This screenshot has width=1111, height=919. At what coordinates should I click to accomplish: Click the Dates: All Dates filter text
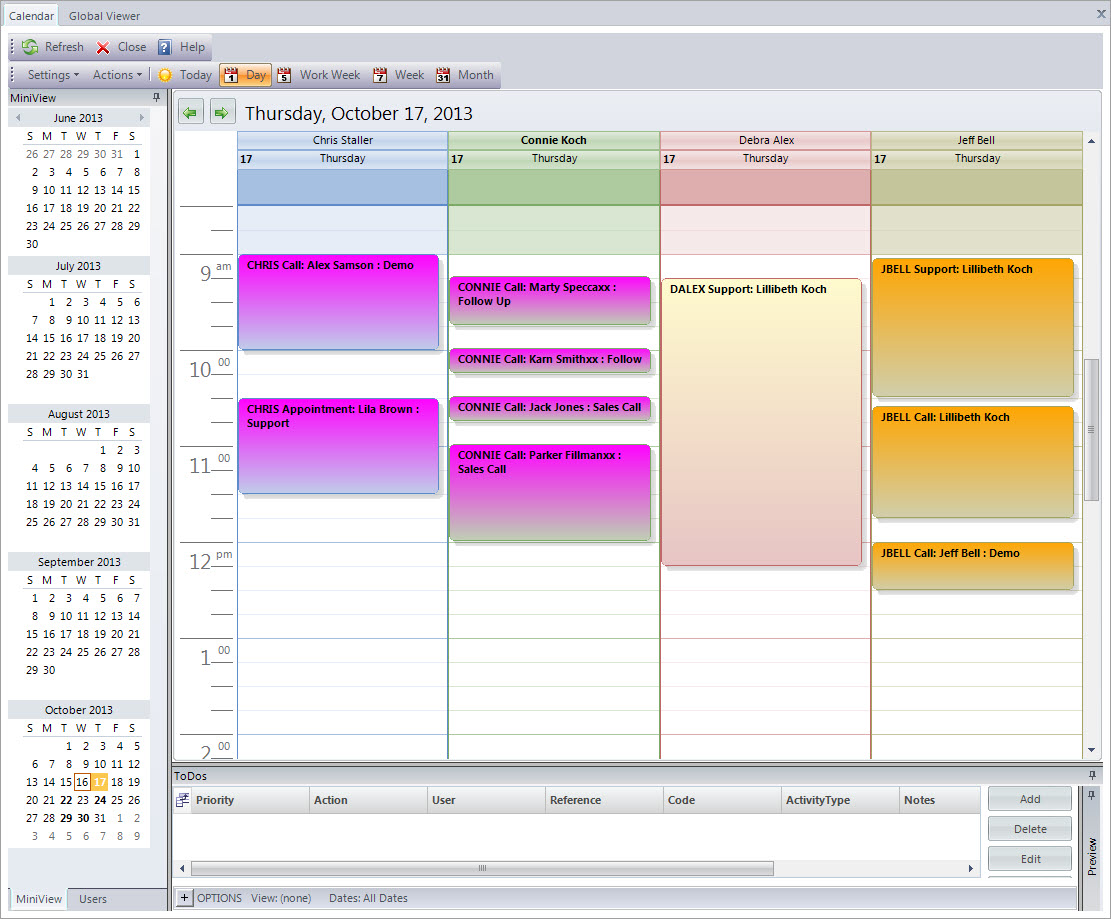point(368,898)
